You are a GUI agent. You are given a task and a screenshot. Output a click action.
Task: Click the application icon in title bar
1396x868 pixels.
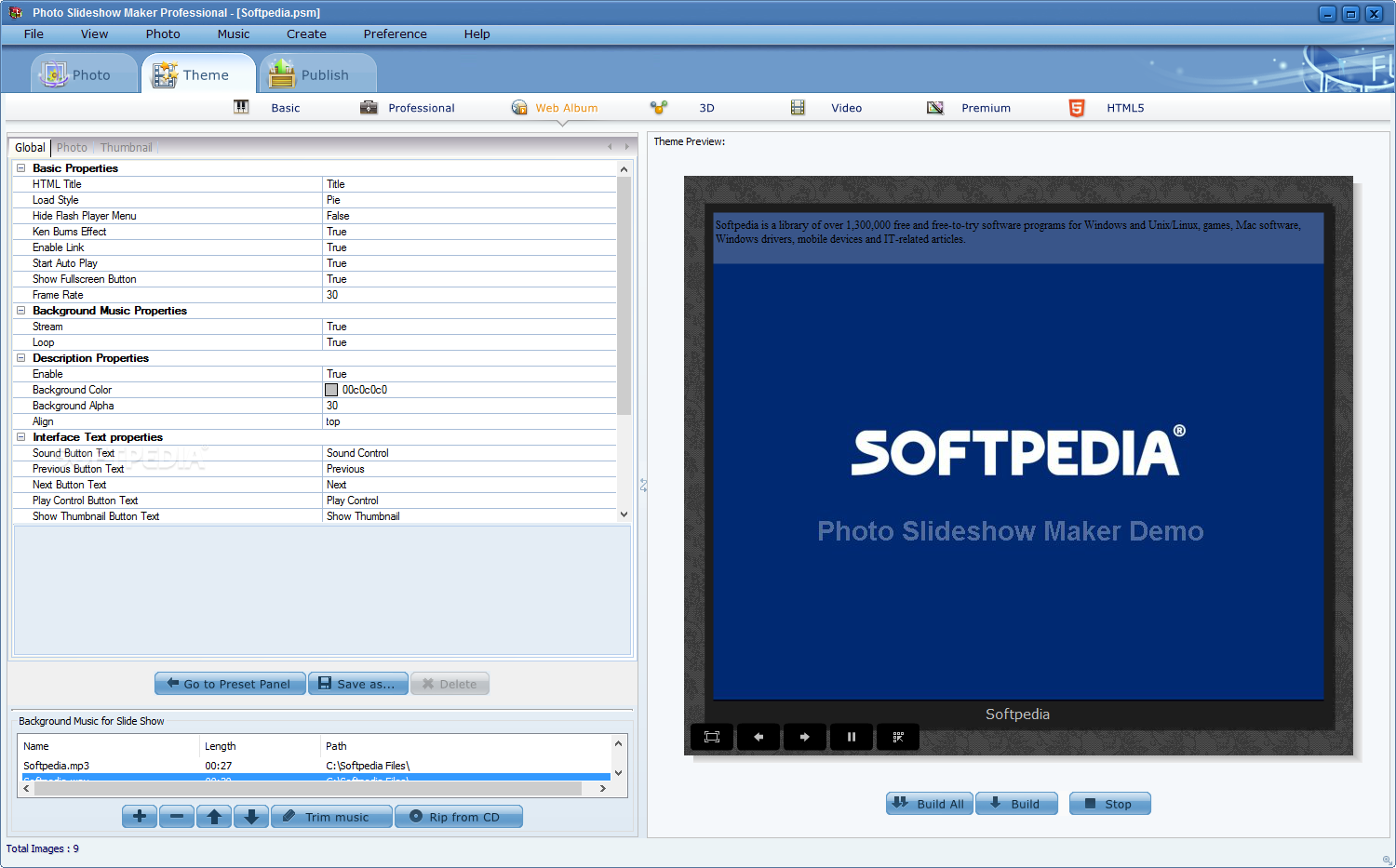(x=15, y=13)
